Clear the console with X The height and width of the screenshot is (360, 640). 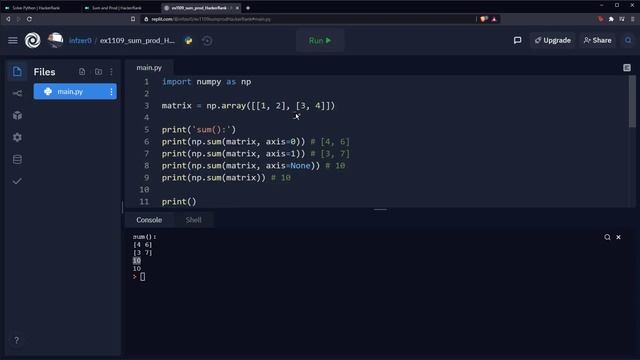point(618,237)
